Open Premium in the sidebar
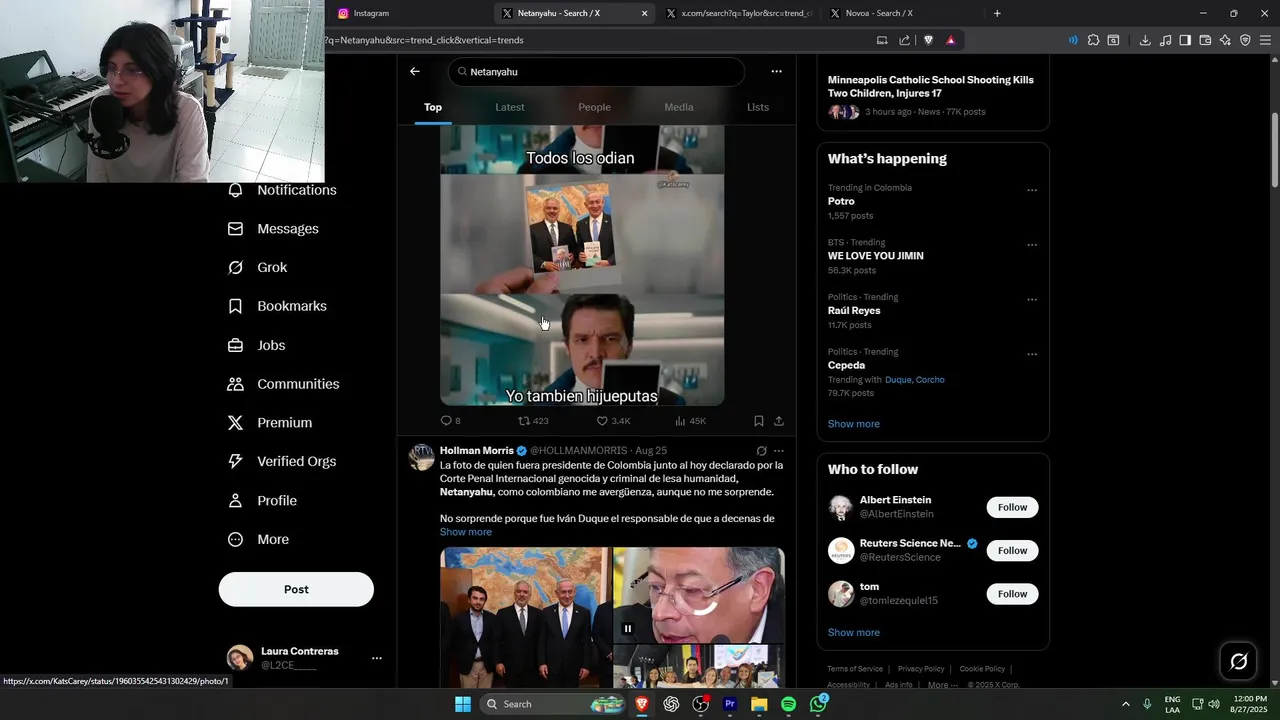Screen dimensions: 1280x720 (270, 423)
